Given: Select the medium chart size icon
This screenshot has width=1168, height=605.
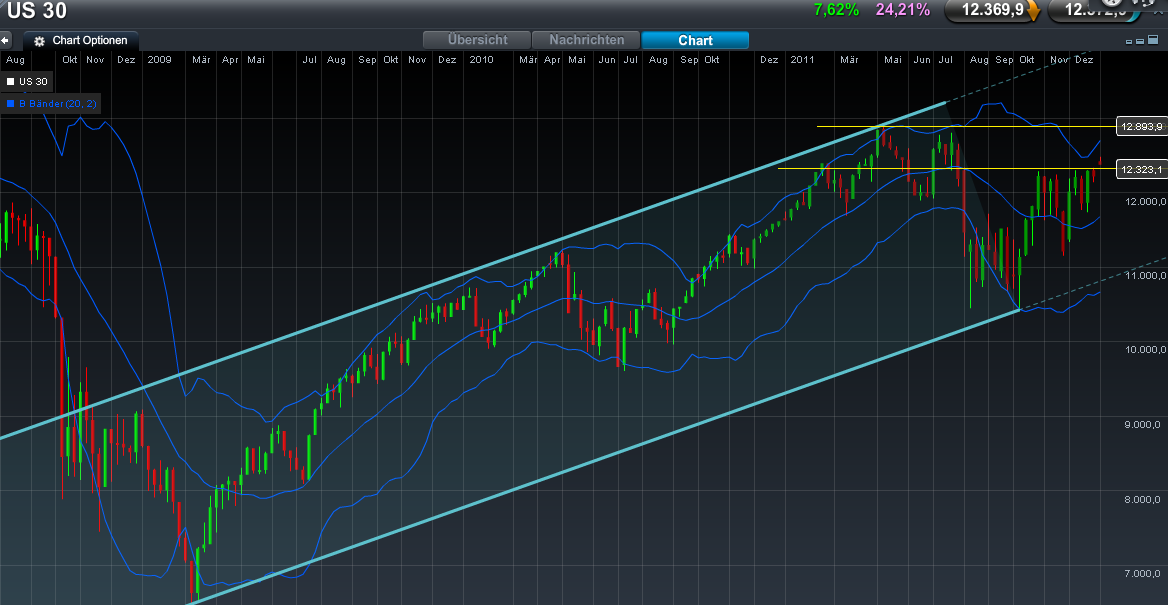Looking at the screenshot, I should point(1140,41).
